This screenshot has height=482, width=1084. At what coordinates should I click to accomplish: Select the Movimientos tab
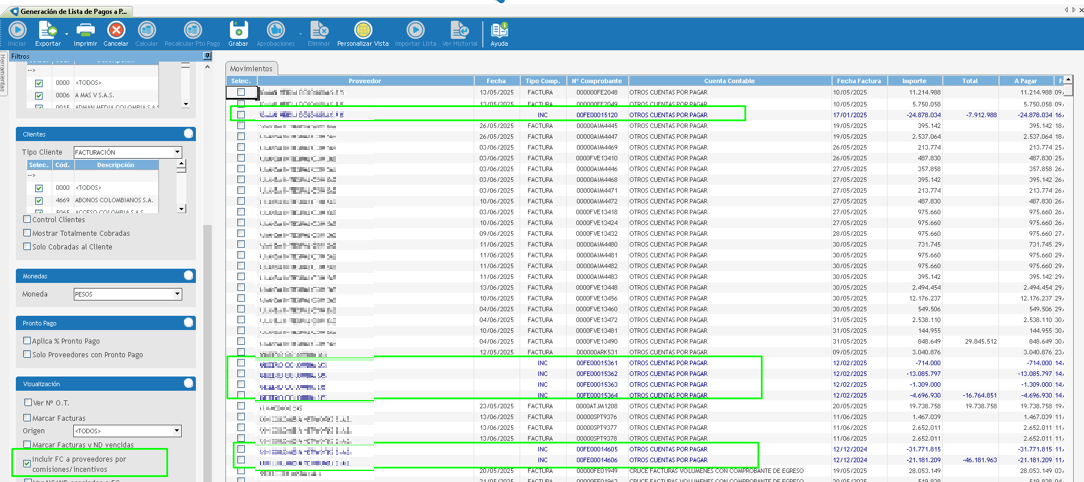click(251, 69)
